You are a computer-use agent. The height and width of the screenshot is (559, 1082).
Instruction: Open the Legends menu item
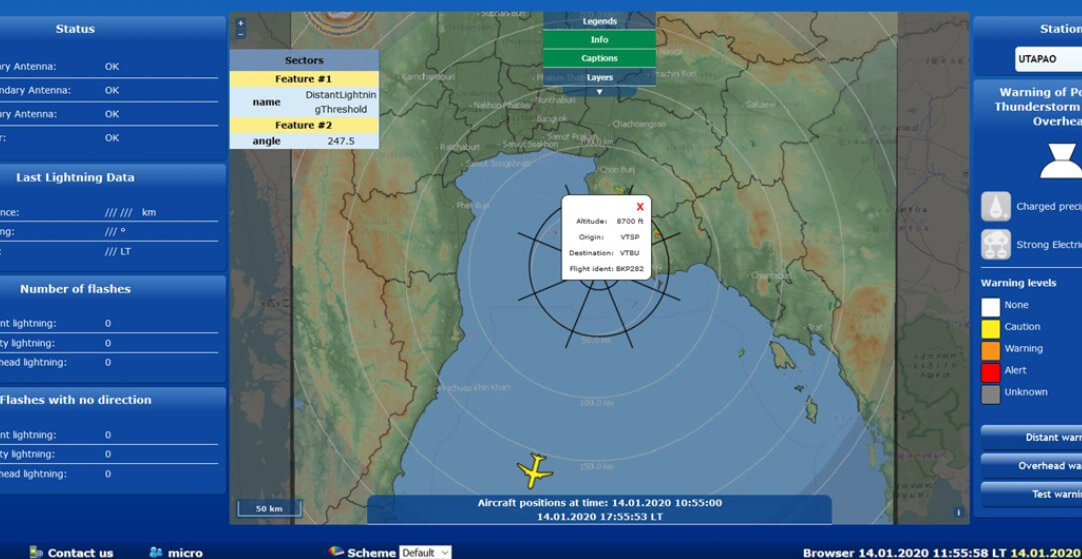599,21
